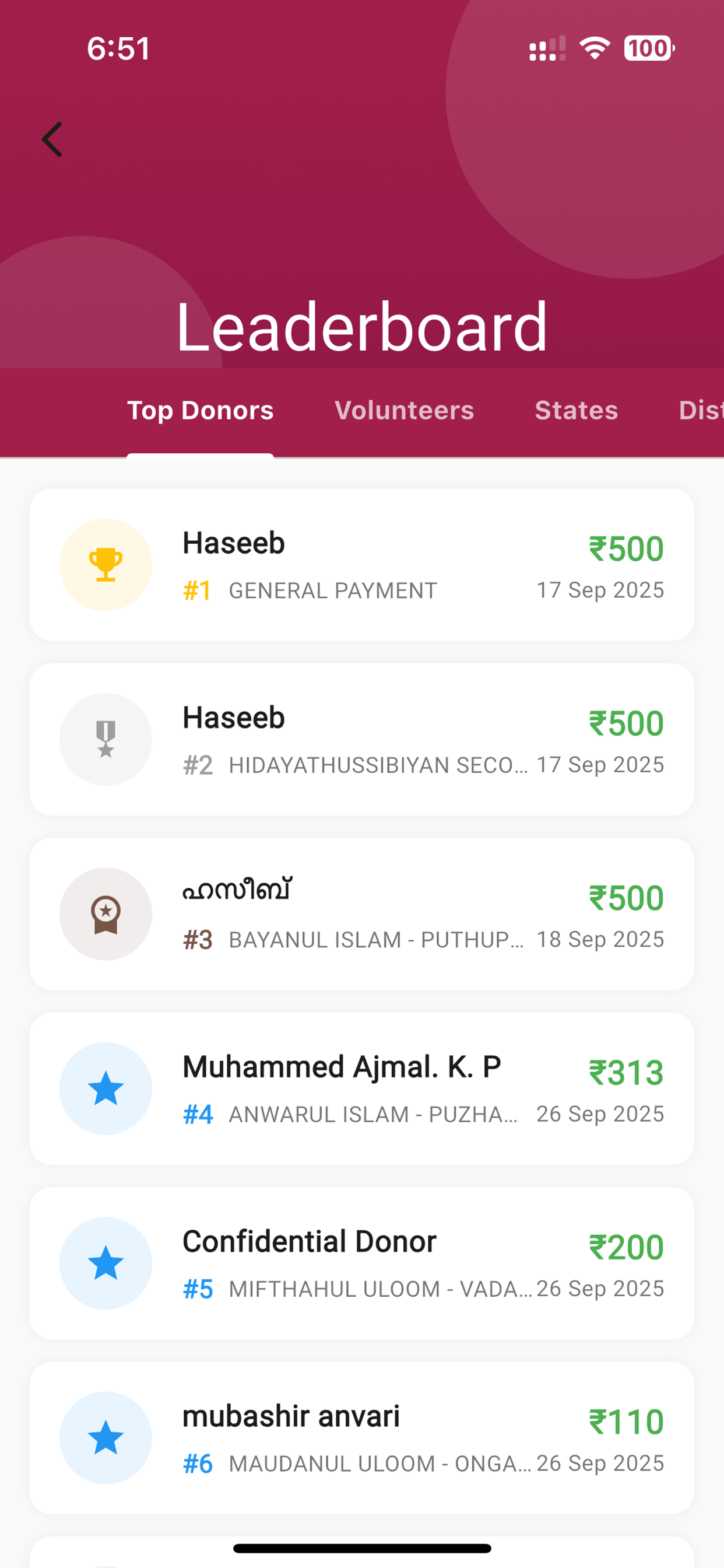The width and height of the screenshot is (724, 1568).
Task: Open Haseeb's GENERAL PAYMENT donor card
Action: point(362,564)
